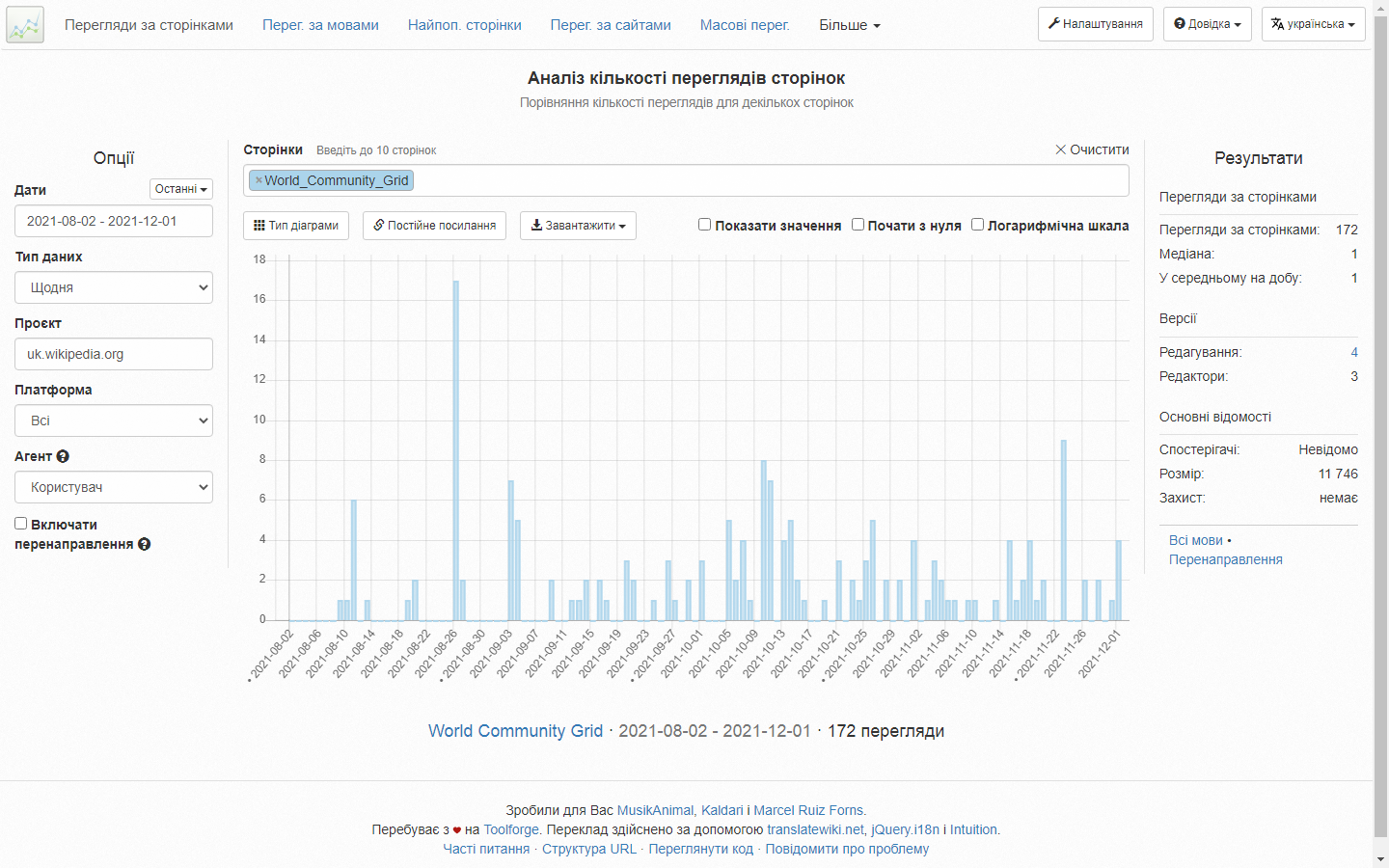Open Переглянути код link
Image resolution: width=1389 pixels, height=868 pixels.
701,849
